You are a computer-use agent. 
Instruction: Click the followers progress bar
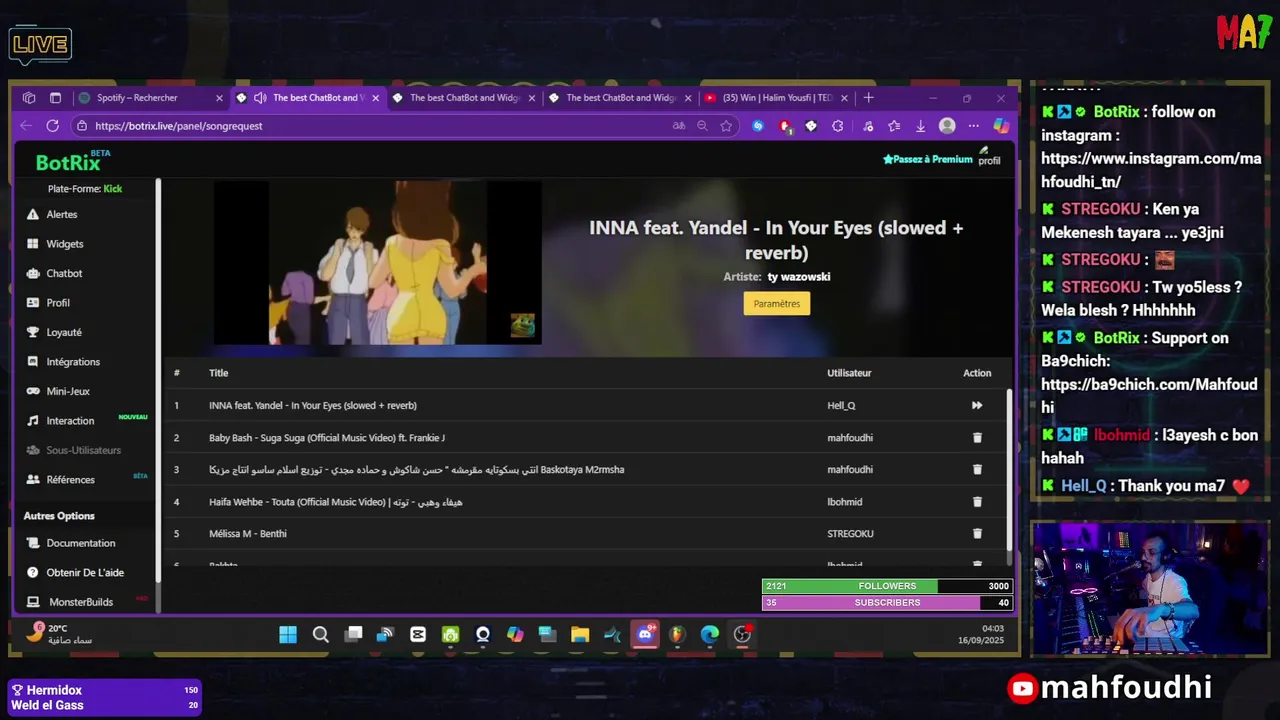tap(887, 586)
